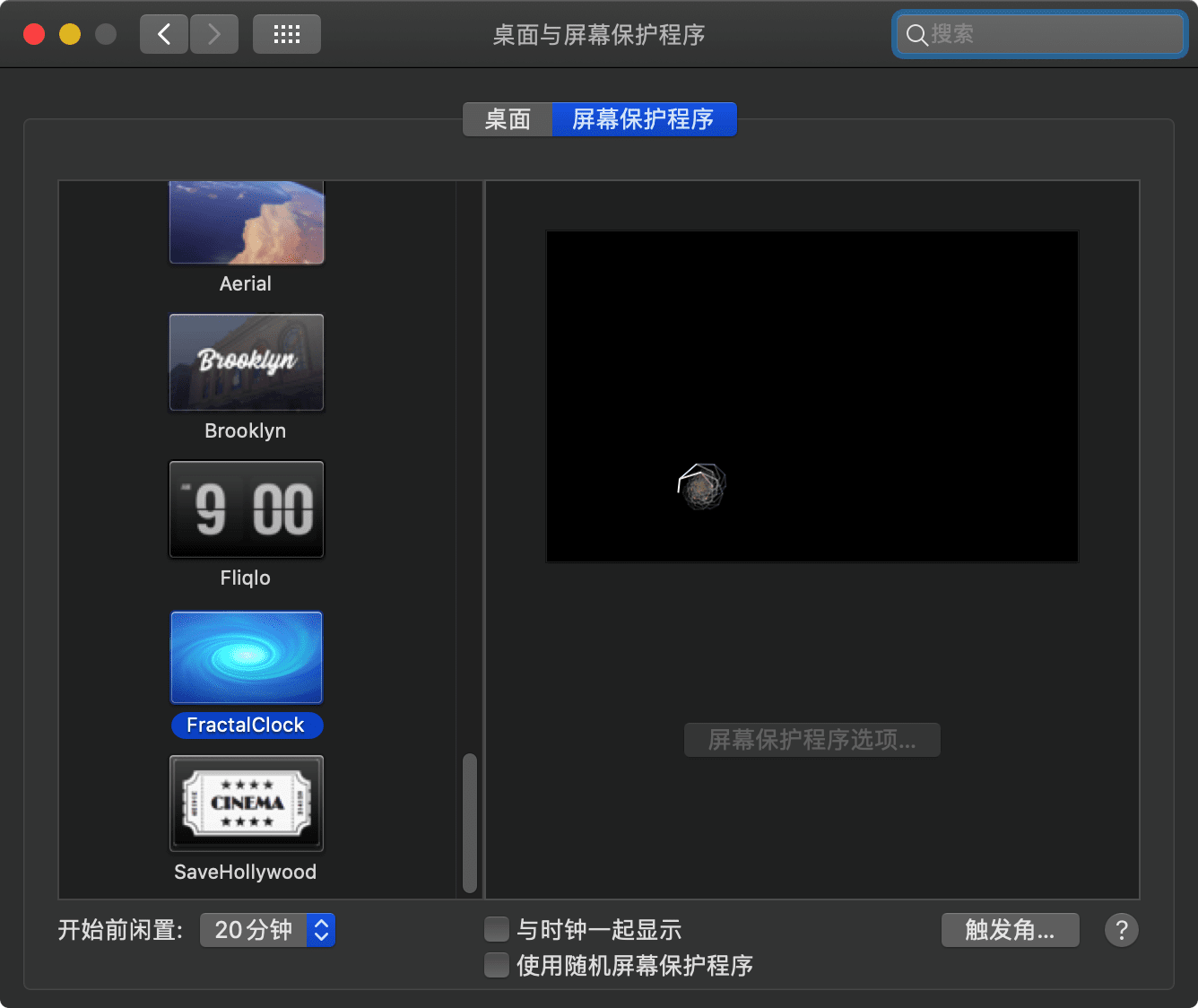Select the Aerial screen saver thumbnail

coord(247,222)
